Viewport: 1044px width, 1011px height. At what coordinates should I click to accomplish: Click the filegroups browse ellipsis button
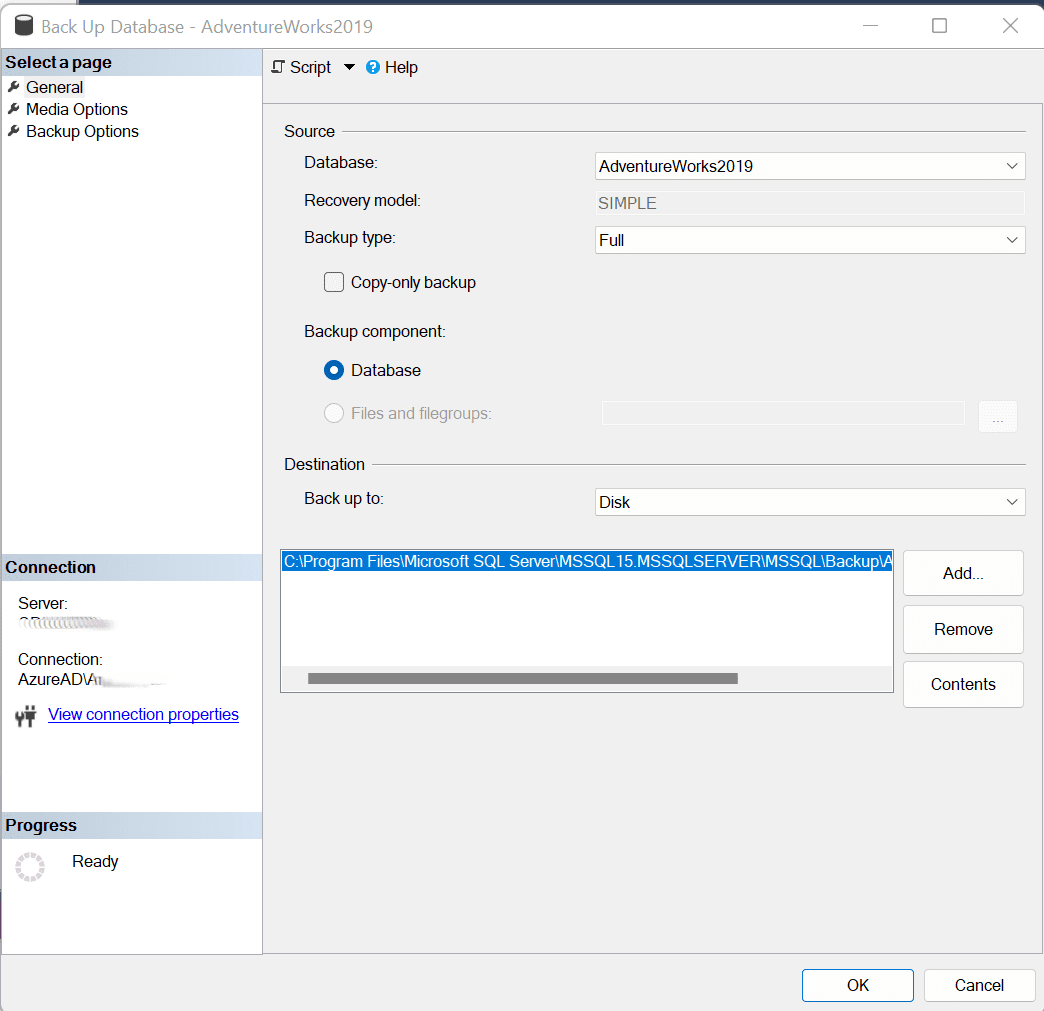pyautogui.click(x=997, y=416)
